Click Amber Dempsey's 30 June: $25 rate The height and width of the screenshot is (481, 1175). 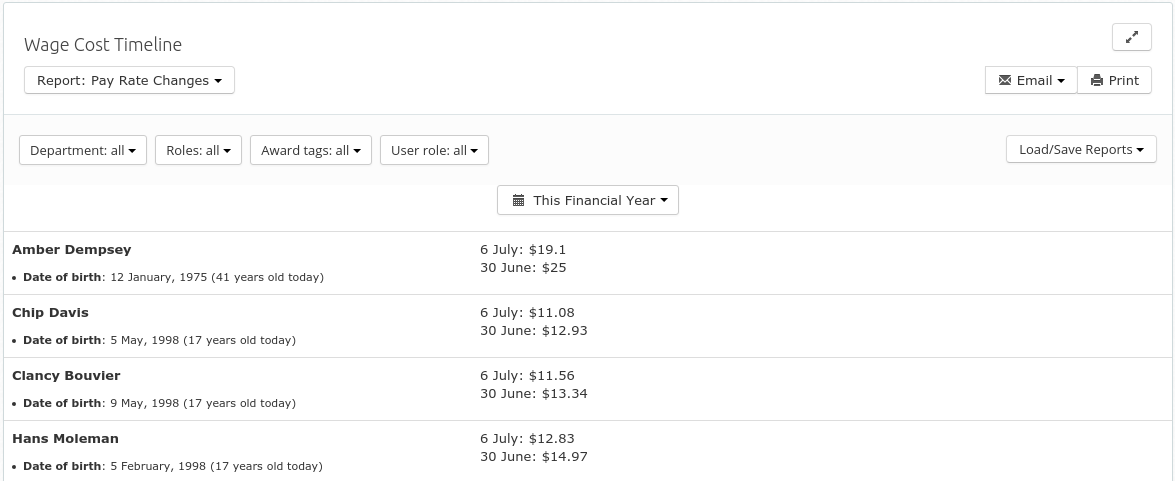523,267
